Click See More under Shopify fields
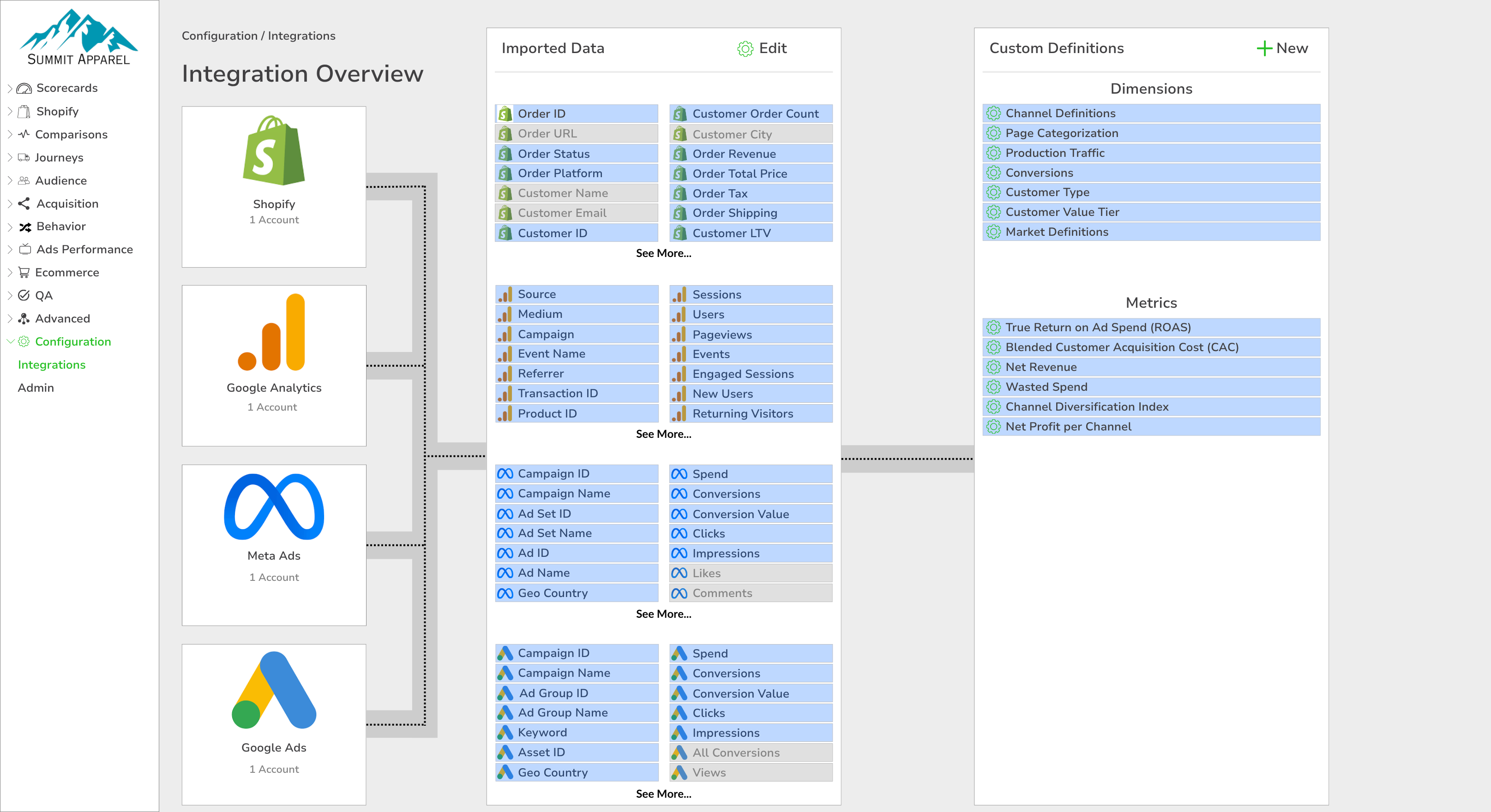This screenshot has width=1491, height=812. pos(663,253)
